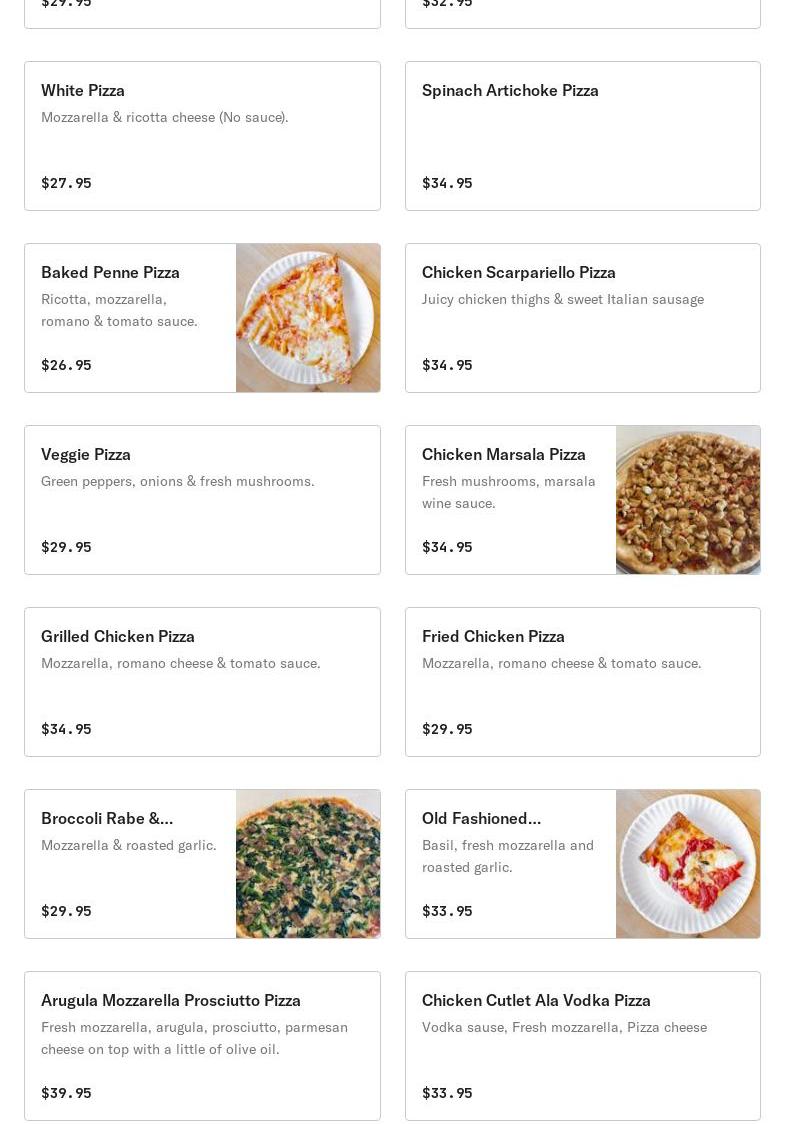
Task: View the Baked Penne Pizza slice photo
Action: coord(308,318)
